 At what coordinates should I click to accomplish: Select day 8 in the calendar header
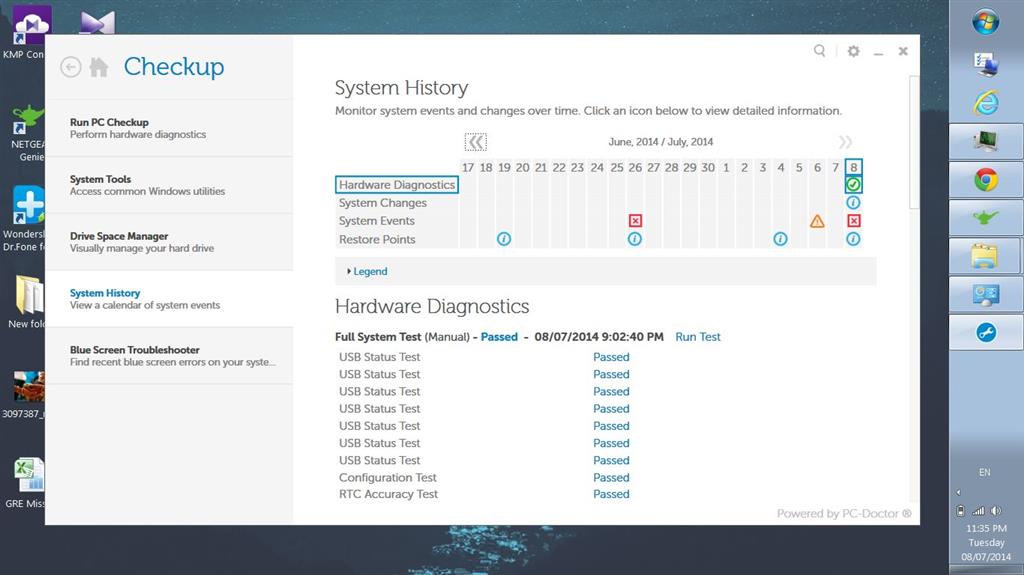coord(853,167)
